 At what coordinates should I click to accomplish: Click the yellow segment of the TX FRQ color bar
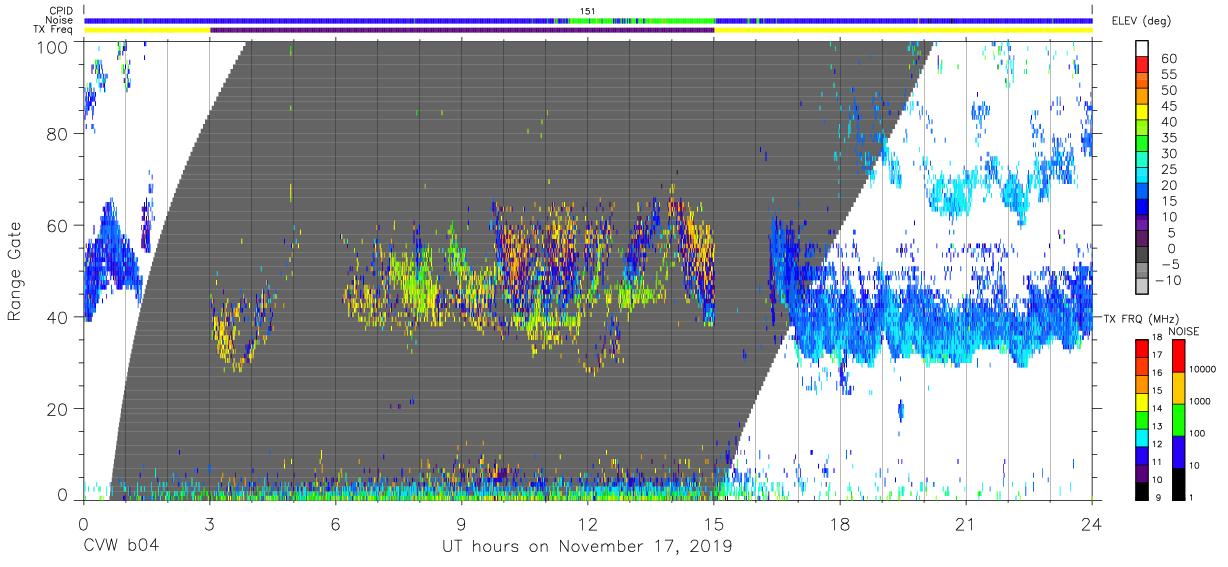[1143, 401]
